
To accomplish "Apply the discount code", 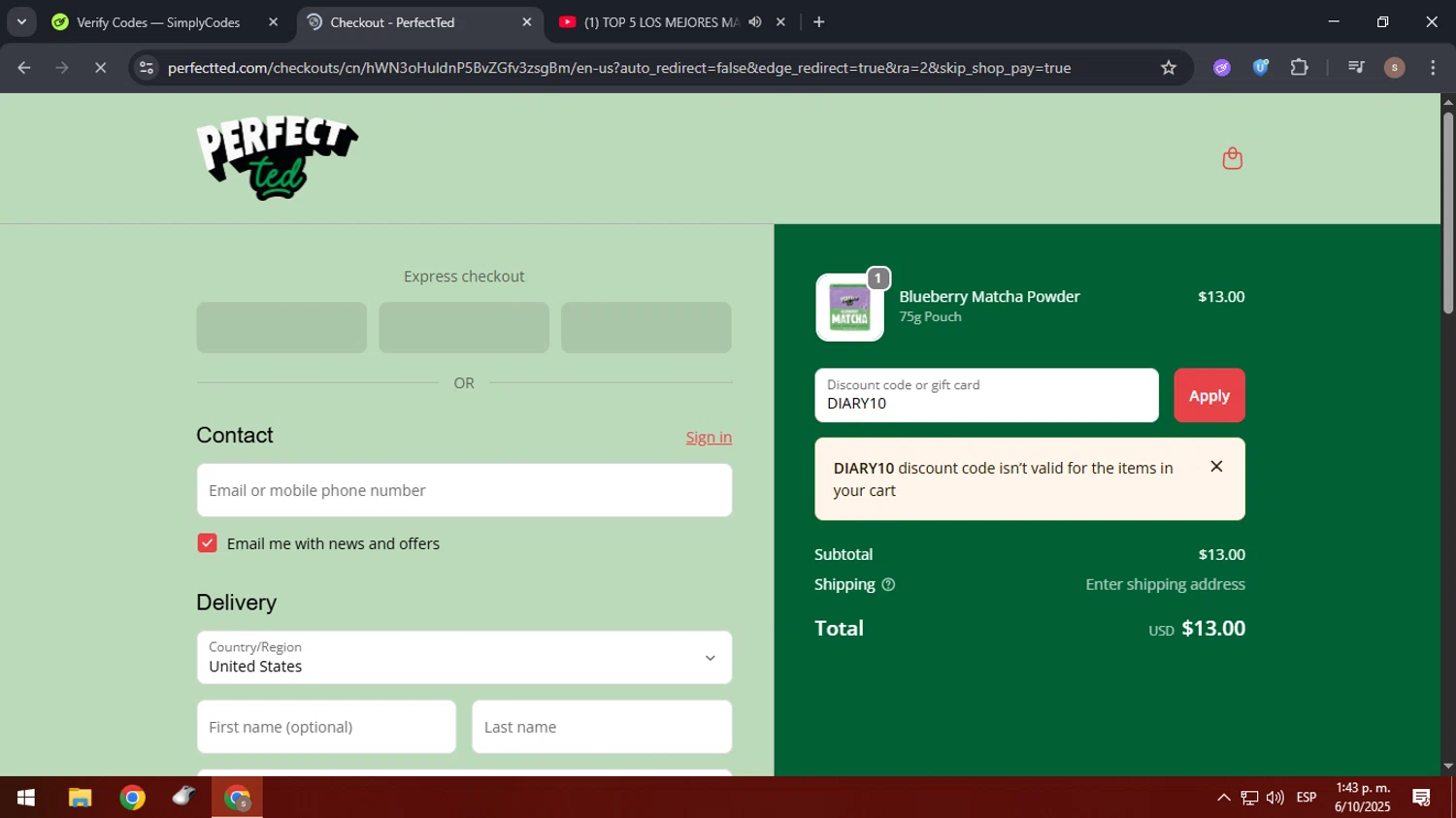I will coord(1208,396).
